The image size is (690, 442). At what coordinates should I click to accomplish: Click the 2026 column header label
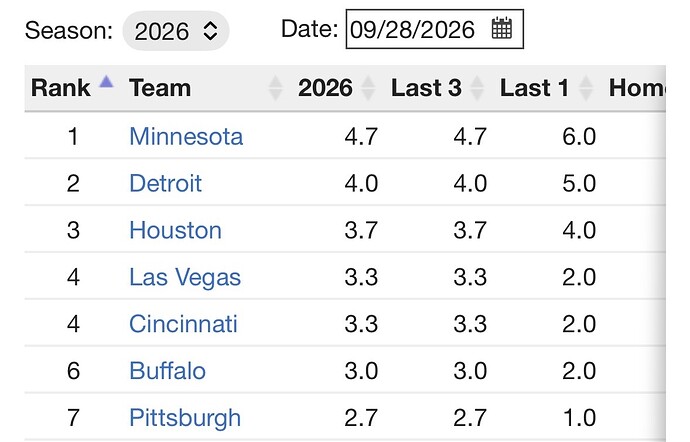(x=325, y=88)
